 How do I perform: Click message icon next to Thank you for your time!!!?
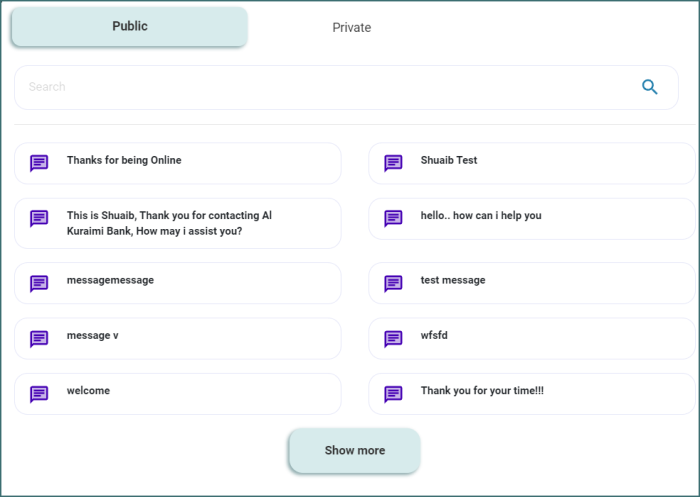pyautogui.click(x=394, y=393)
